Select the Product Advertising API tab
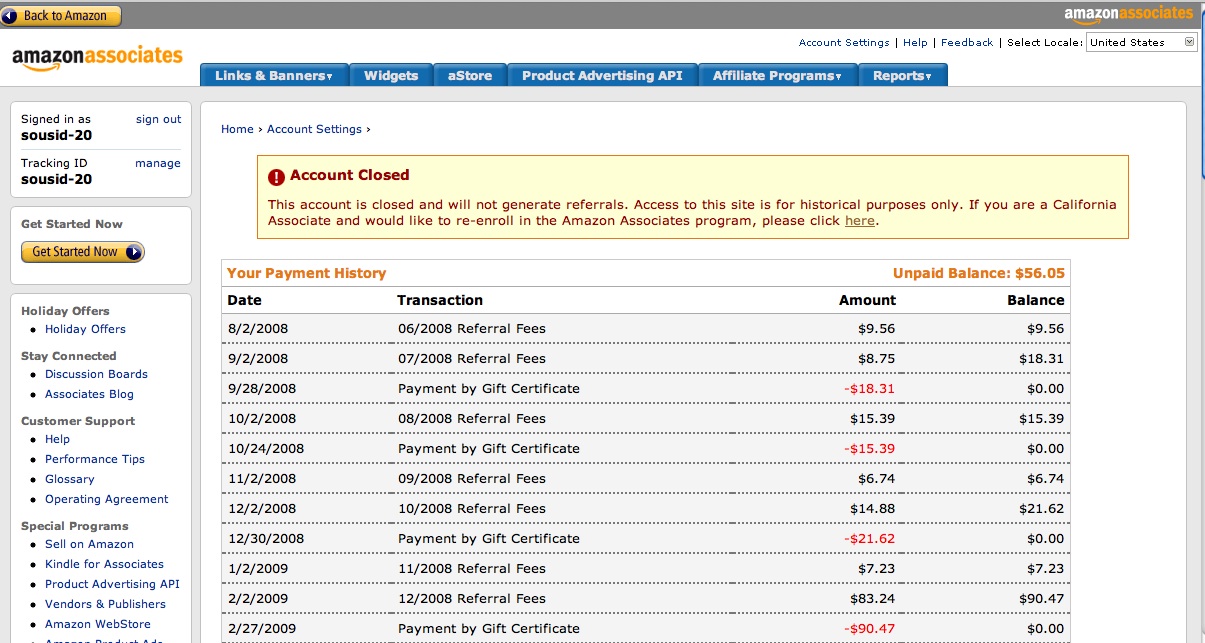Viewport: 1205px width, 643px height. click(602, 76)
